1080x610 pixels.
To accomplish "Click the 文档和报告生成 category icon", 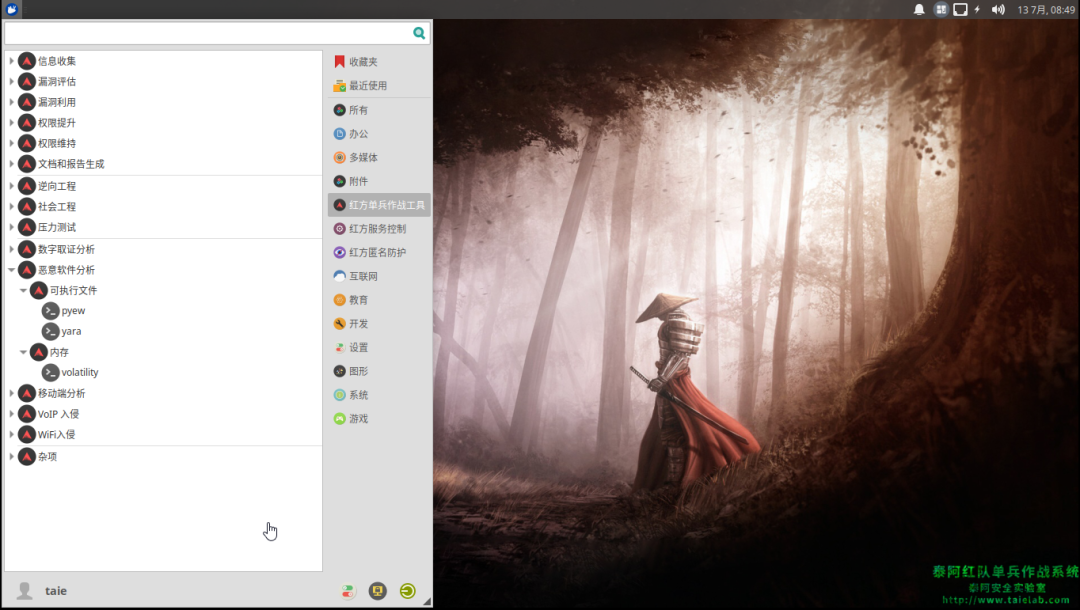I will coord(27,164).
